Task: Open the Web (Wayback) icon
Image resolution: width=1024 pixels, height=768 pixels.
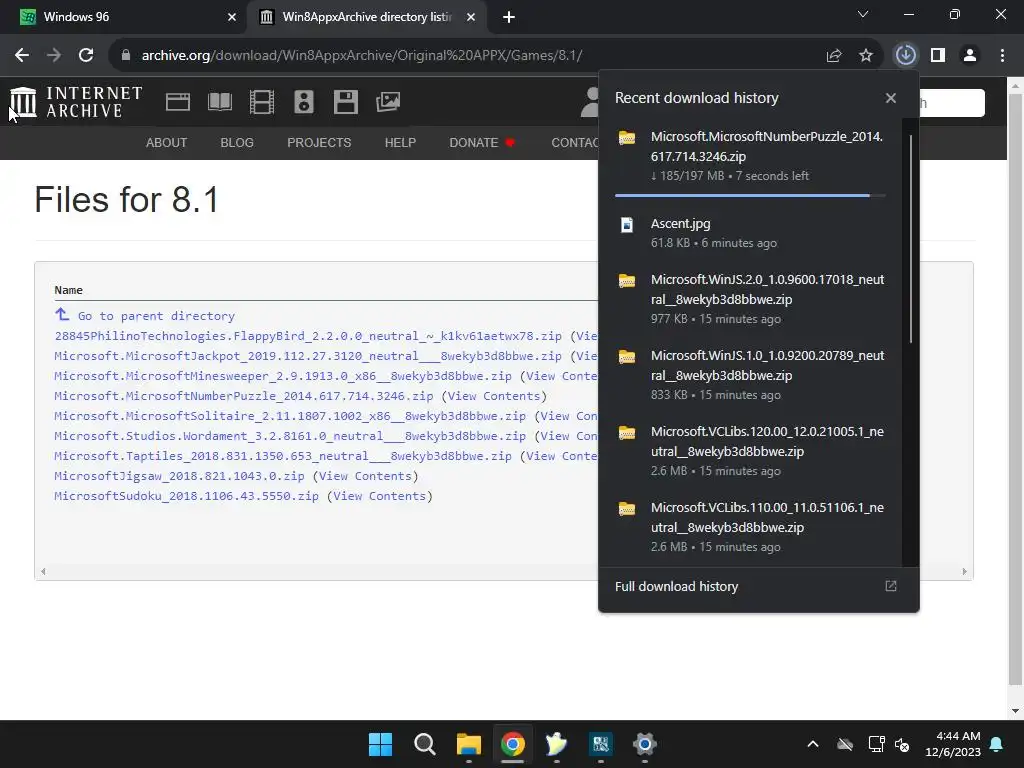Action: pyautogui.click(x=178, y=102)
